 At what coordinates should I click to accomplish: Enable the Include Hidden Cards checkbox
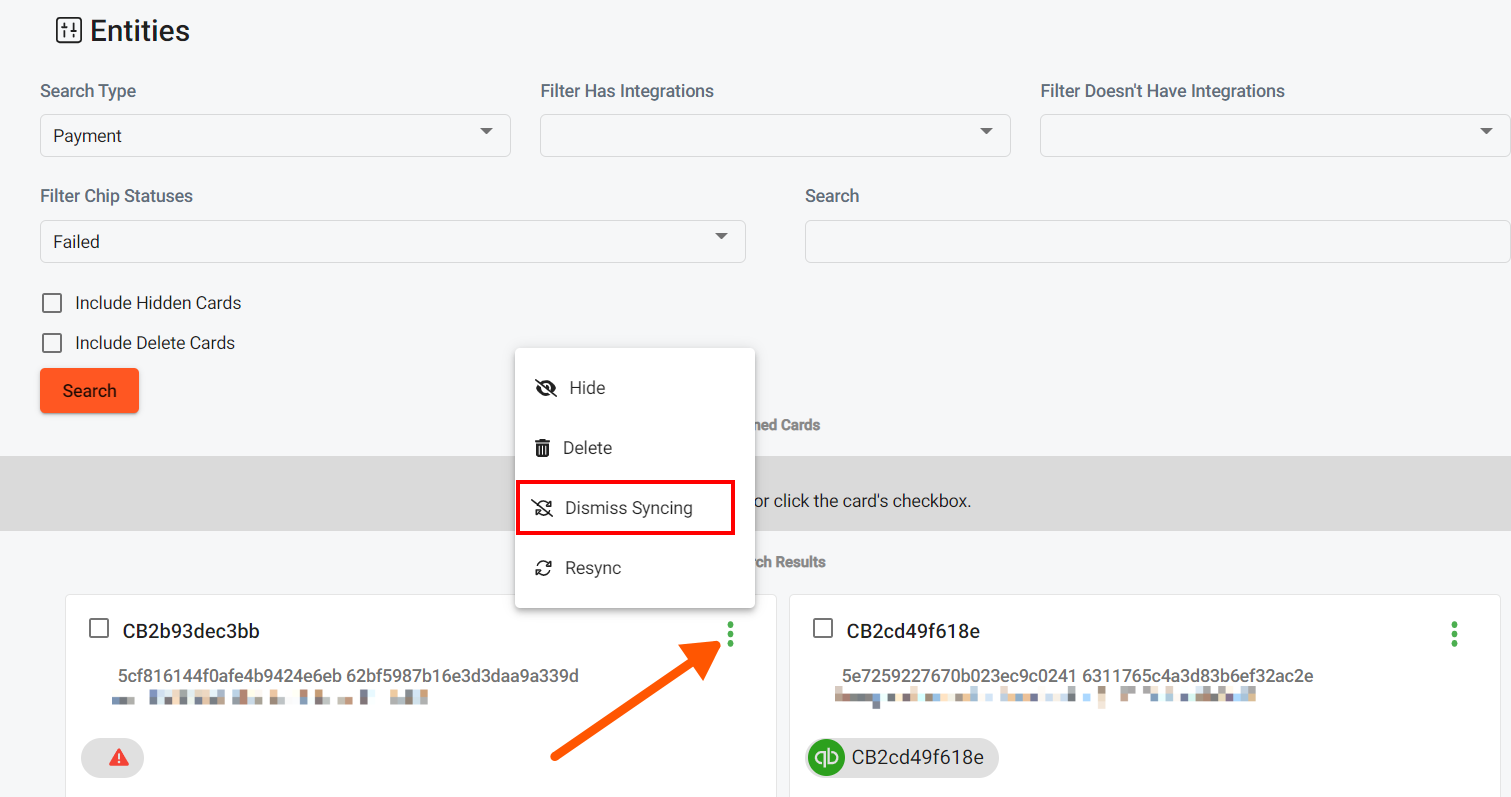pos(52,303)
